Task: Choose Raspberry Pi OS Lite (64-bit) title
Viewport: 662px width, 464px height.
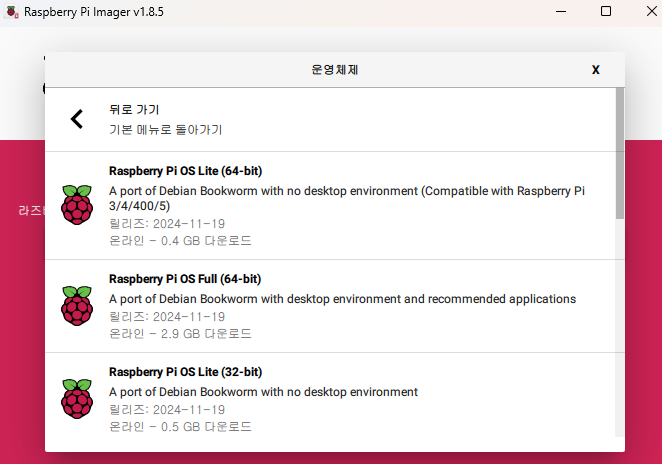Action: coord(185,171)
